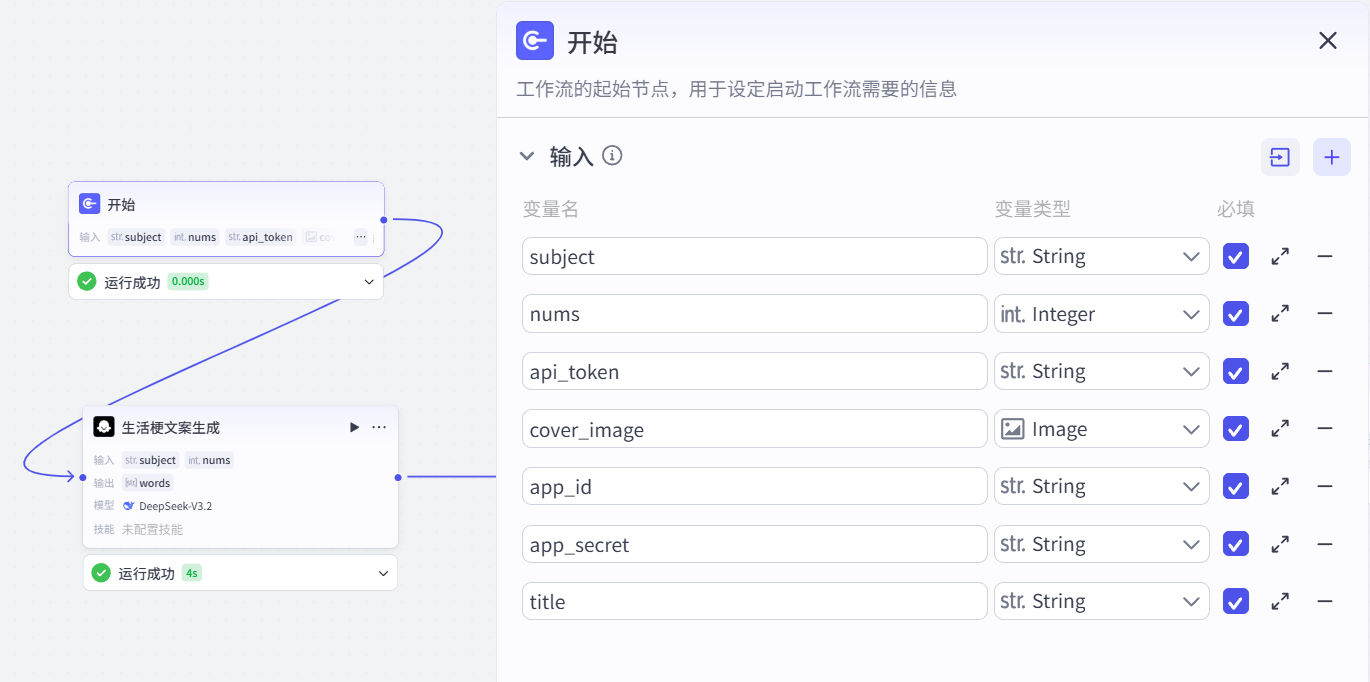1370x682 pixels.
Task: Remove the subject variable with minus icon
Action: 1325,256
